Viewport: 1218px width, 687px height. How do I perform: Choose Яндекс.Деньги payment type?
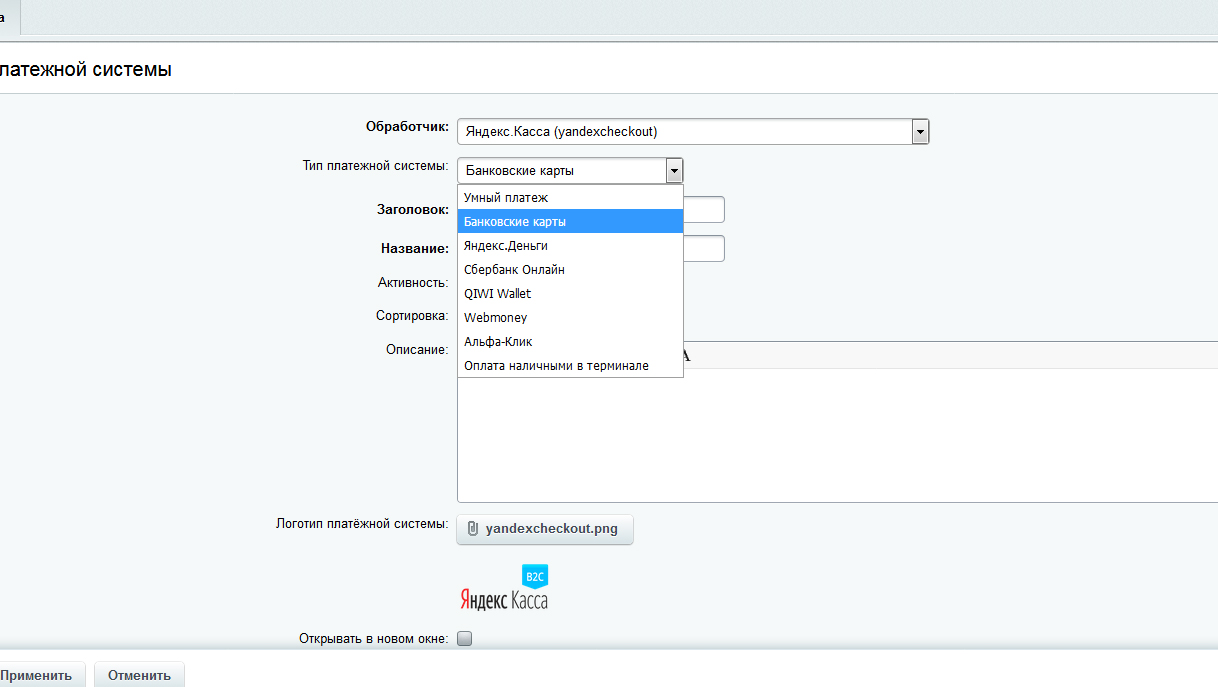pos(570,245)
